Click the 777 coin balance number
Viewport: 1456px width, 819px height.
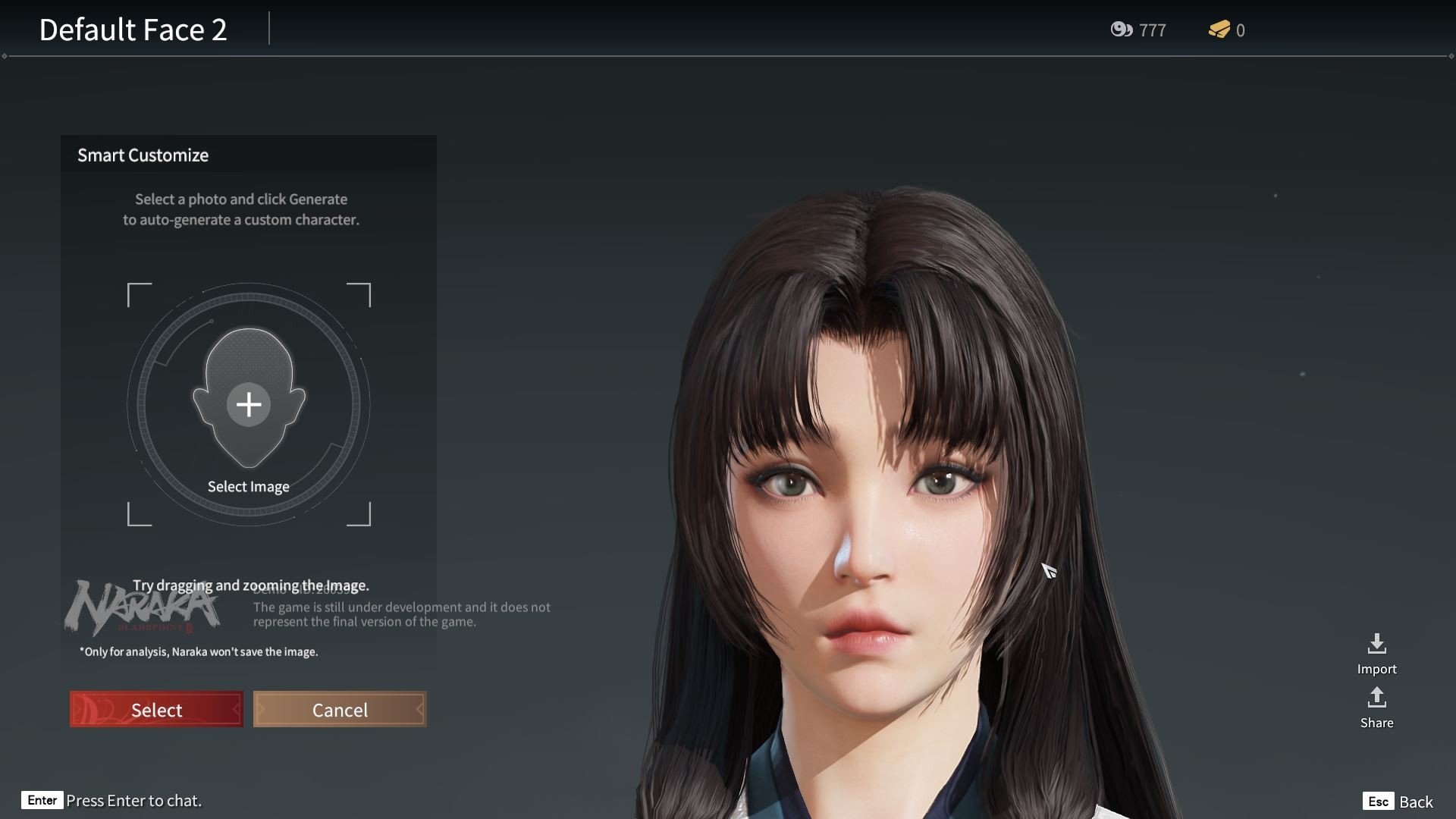click(x=1152, y=30)
